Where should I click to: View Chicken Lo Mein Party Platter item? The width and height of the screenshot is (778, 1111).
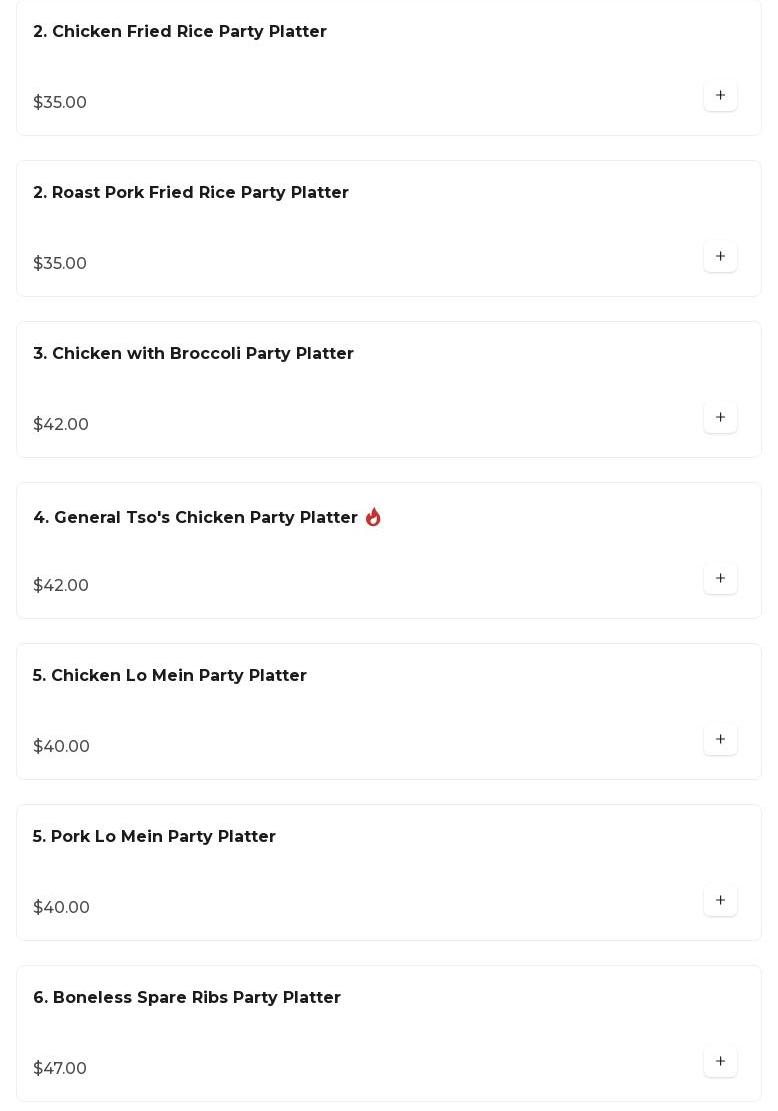pos(170,676)
